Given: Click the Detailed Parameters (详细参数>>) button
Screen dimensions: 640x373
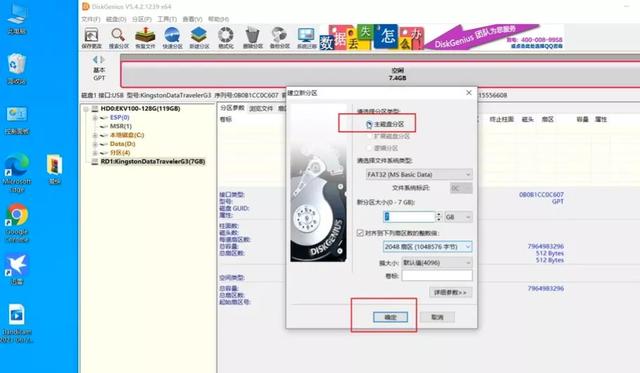Looking at the screenshot, I should point(450,292).
